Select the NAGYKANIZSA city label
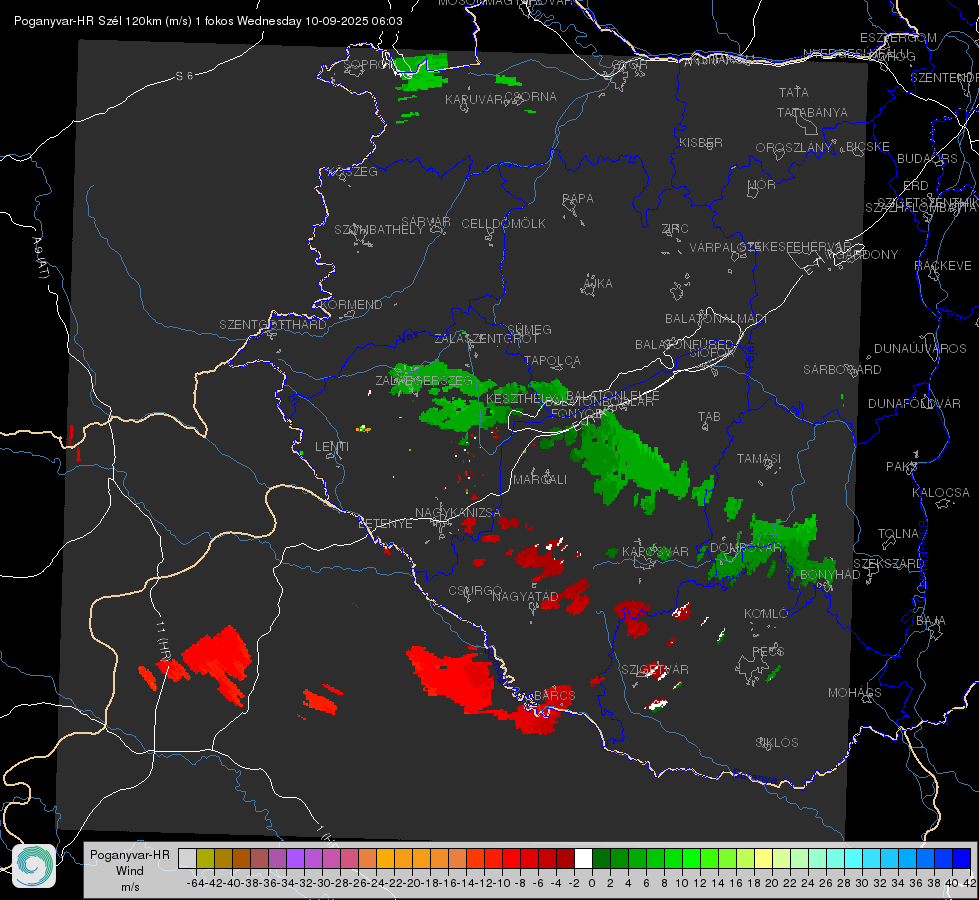The width and height of the screenshot is (979, 900). pos(458,513)
